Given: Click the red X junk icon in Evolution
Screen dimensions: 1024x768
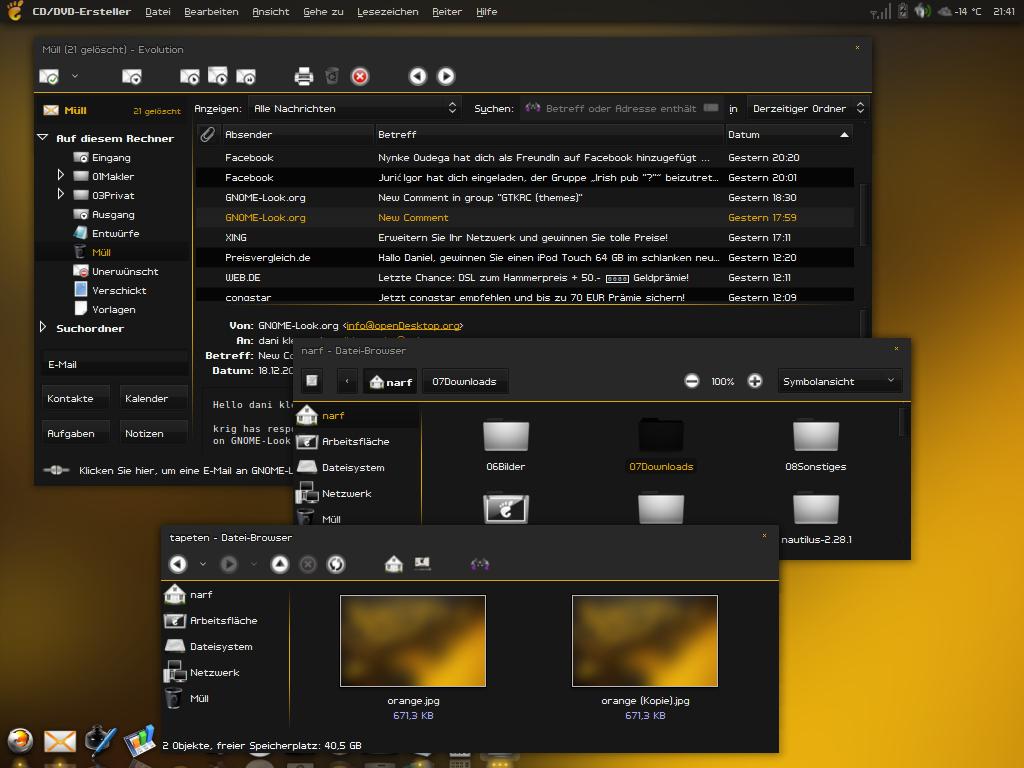Looking at the screenshot, I should point(360,76).
